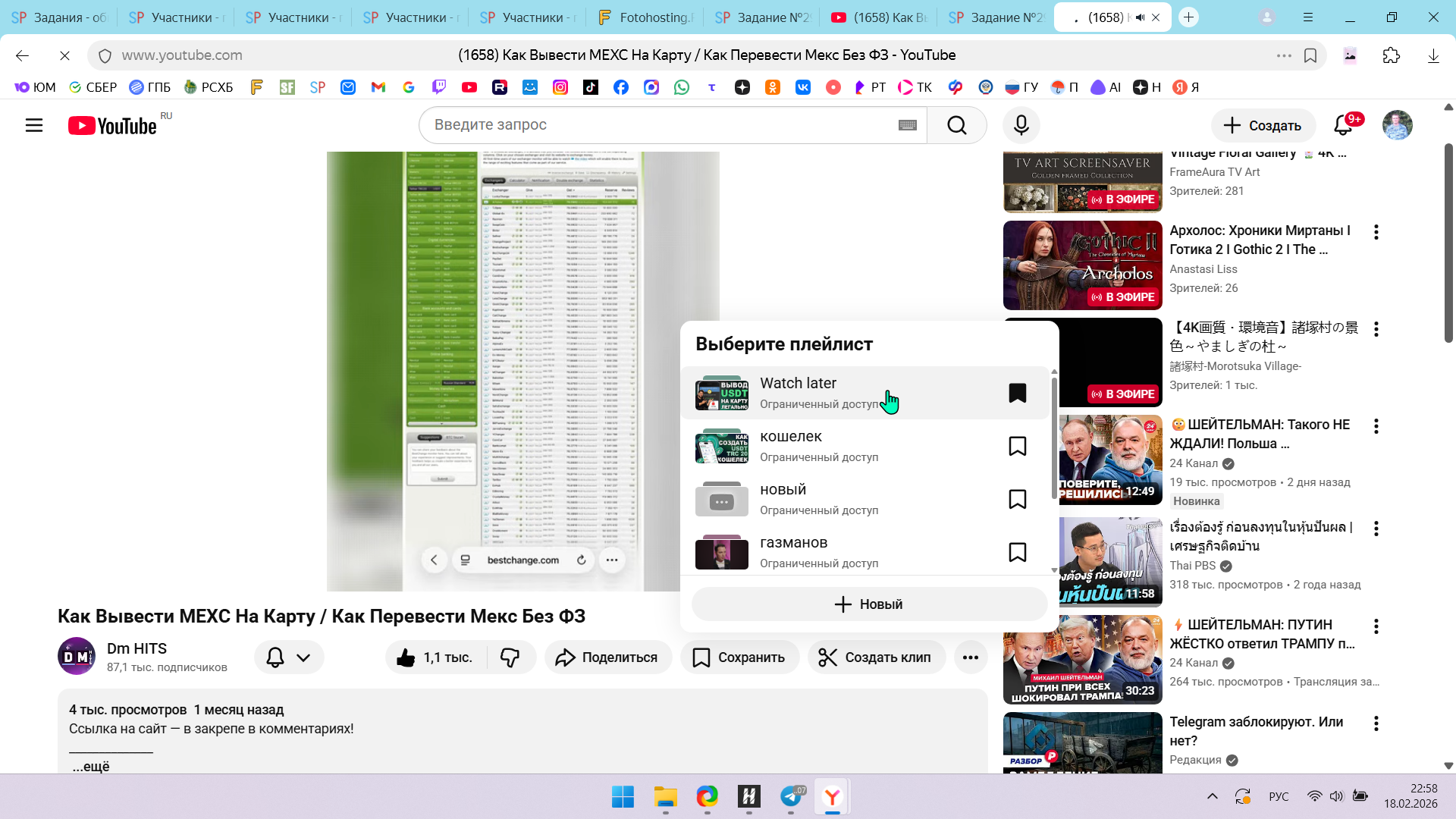The height and width of the screenshot is (819, 1456).
Task: Click the voice search microphone icon
Action: (1021, 125)
